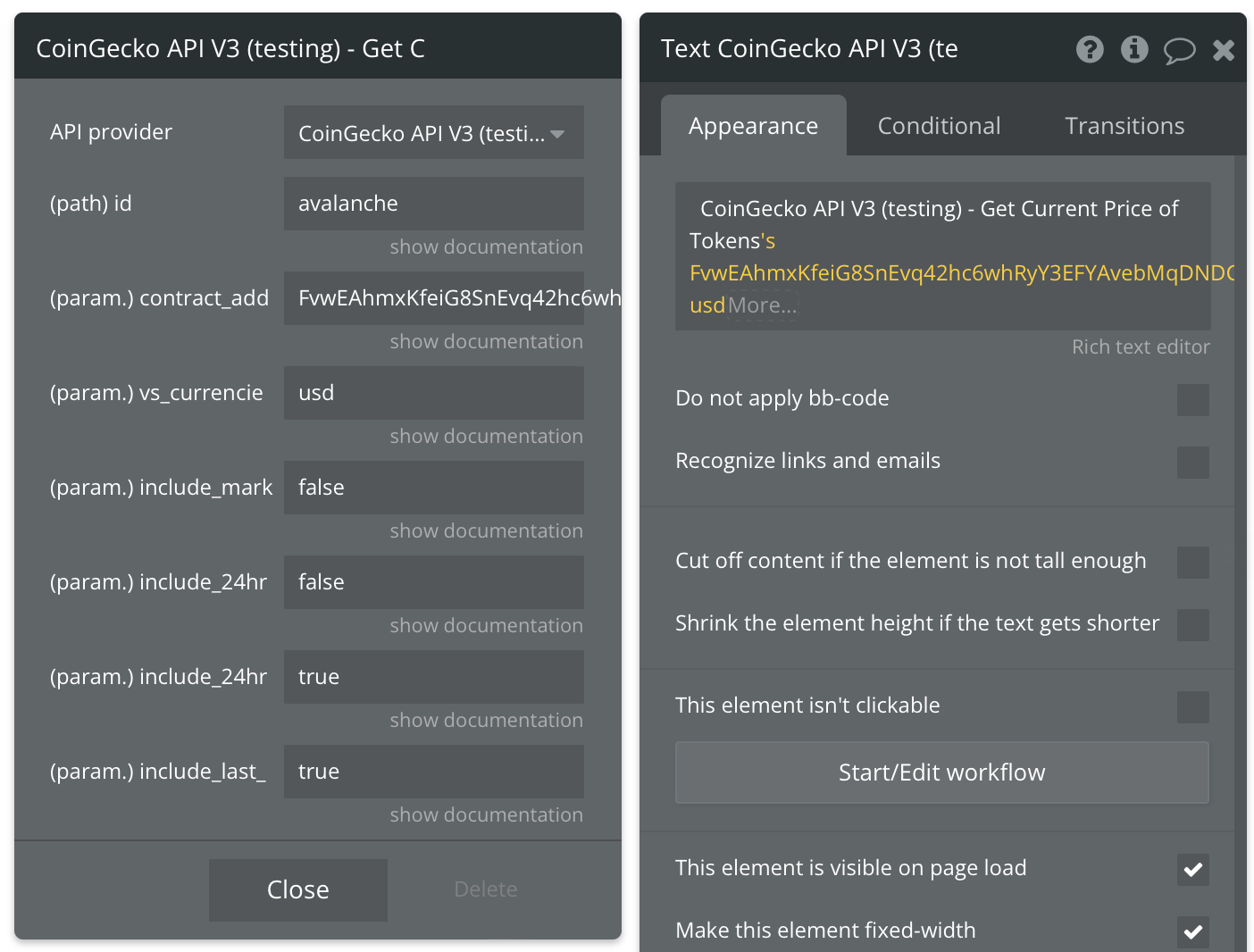The width and height of the screenshot is (1254, 952).
Task: Edit the vs_currencie field containing usd
Action: point(434,393)
